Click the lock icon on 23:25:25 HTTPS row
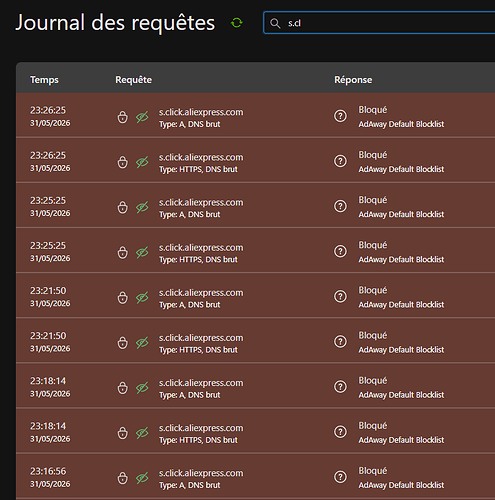 click(x=123, y=252)
